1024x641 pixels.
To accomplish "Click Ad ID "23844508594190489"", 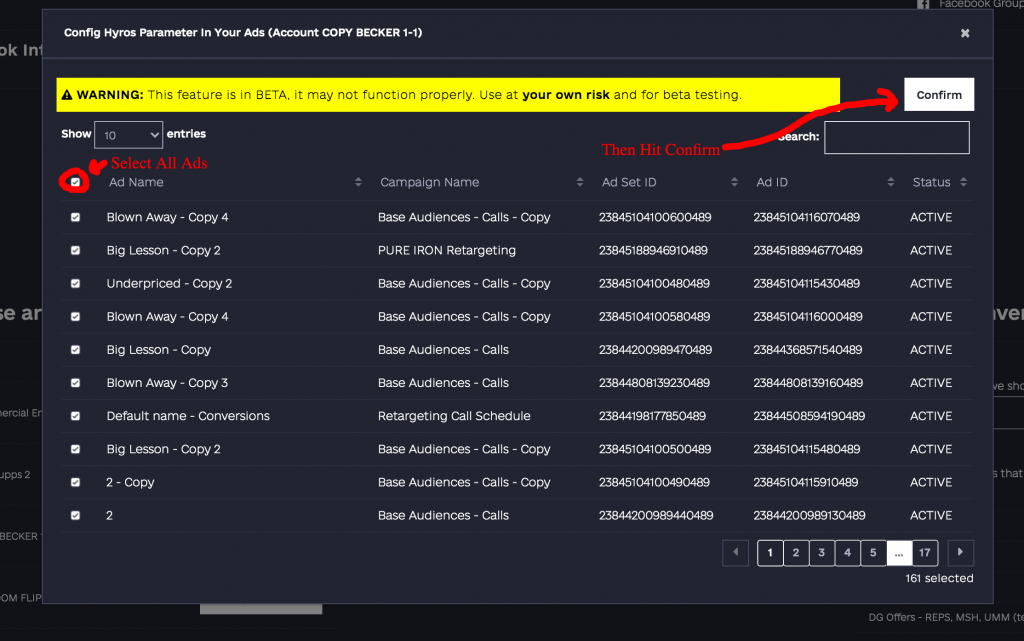I will (809, 416).
